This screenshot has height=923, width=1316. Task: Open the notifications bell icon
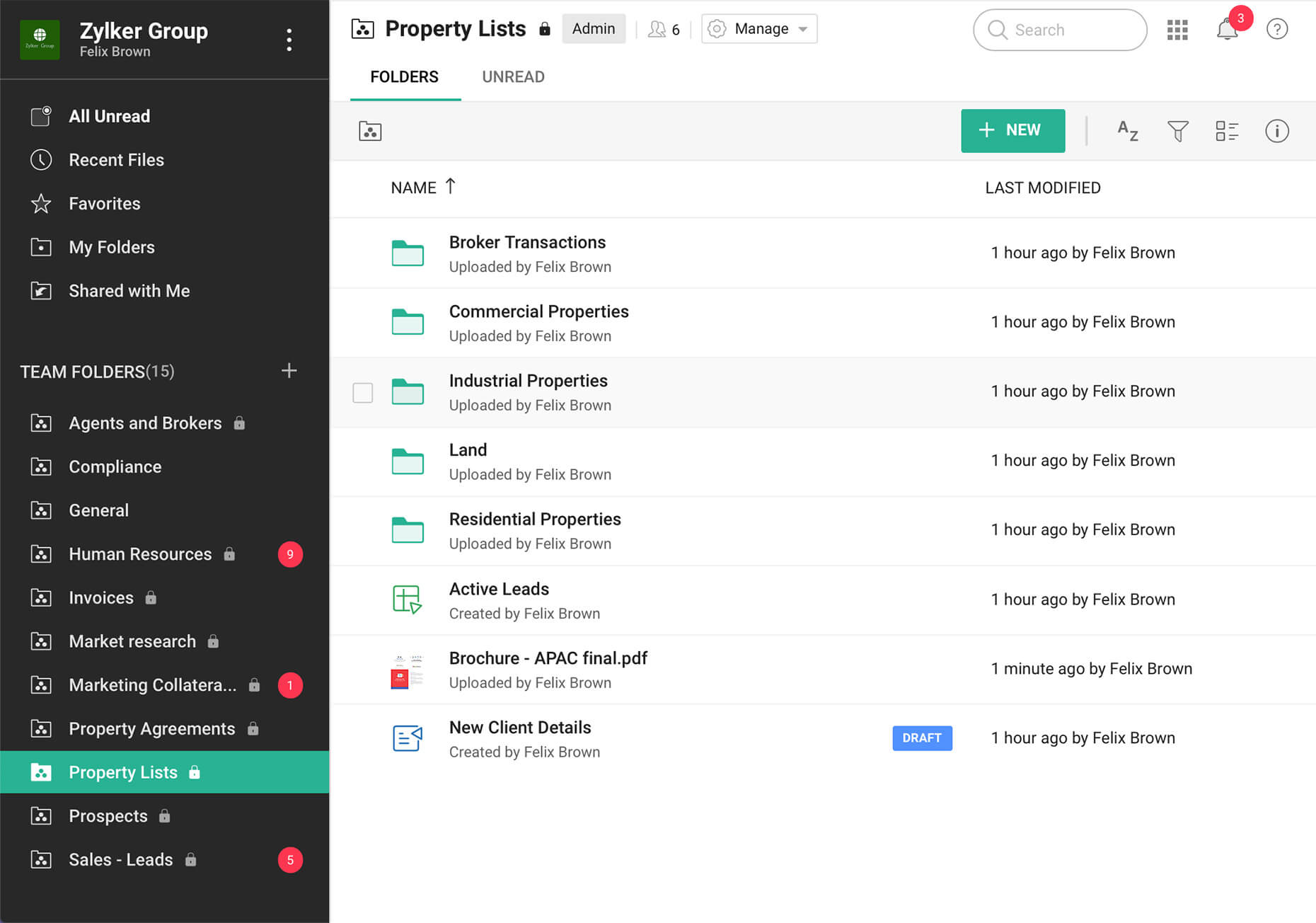(x=1228, y=30)
